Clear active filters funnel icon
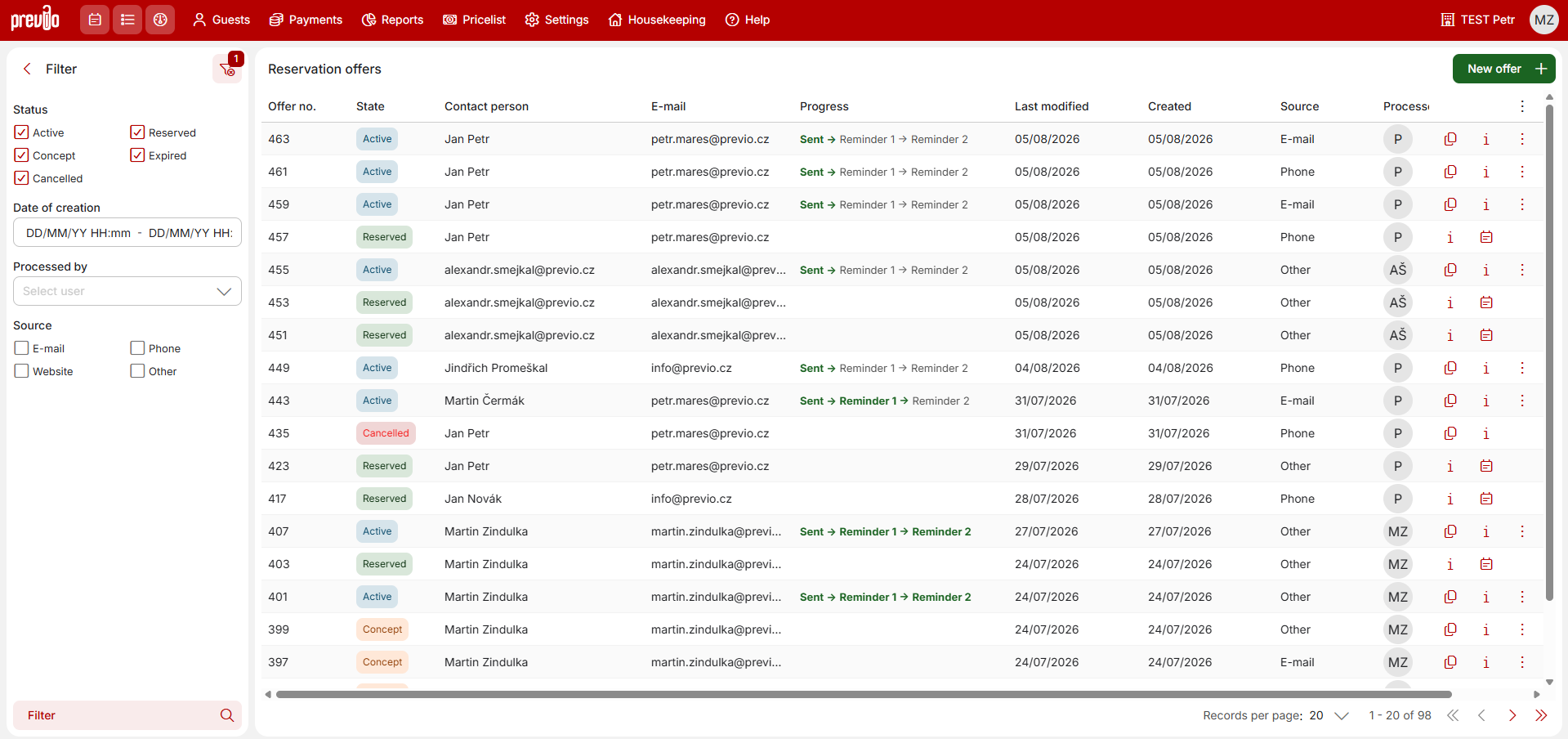This screenshot has height=739, width=1568. [227, 69]
